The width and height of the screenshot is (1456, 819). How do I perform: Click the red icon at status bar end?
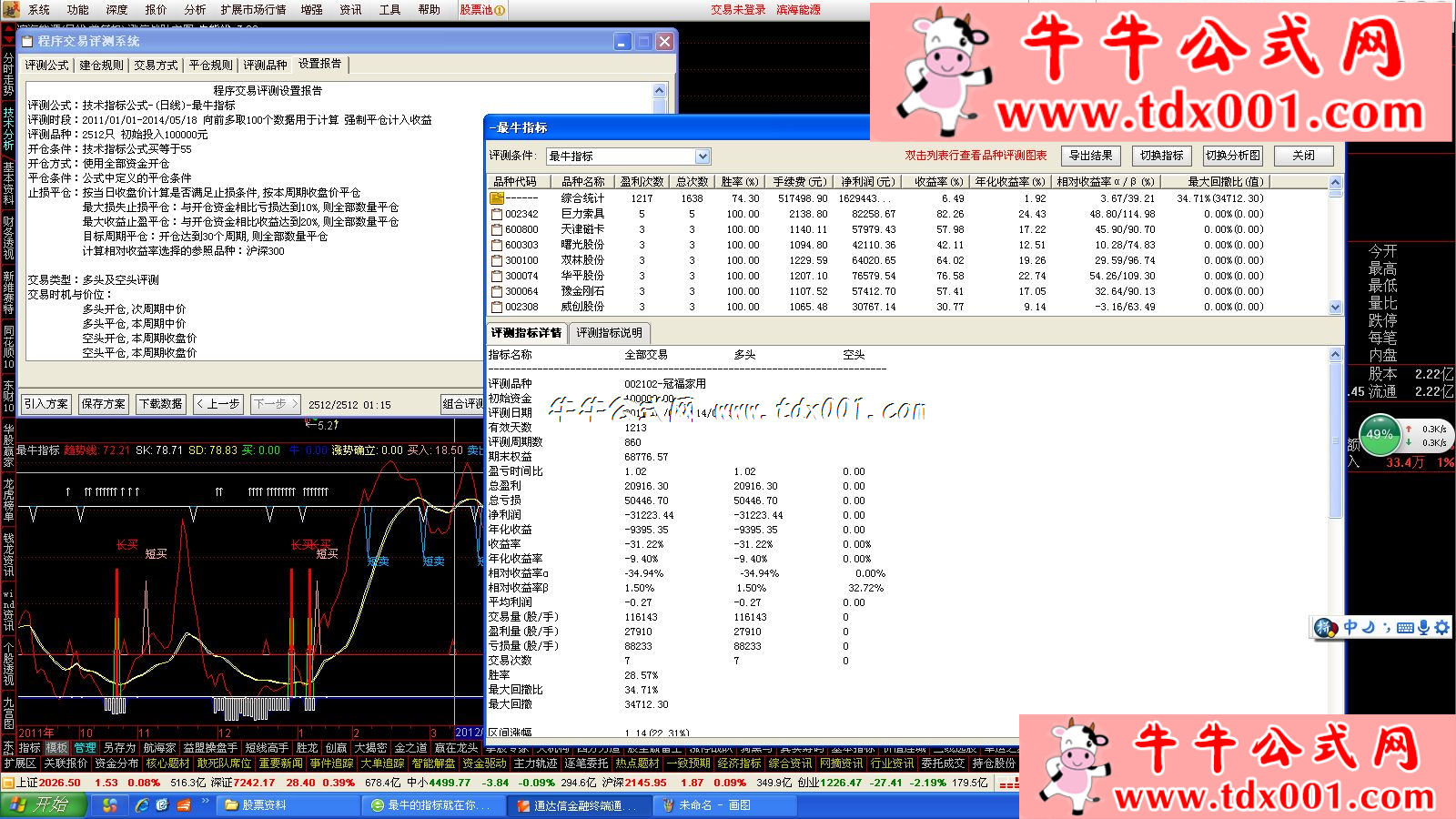[1007, 783]
